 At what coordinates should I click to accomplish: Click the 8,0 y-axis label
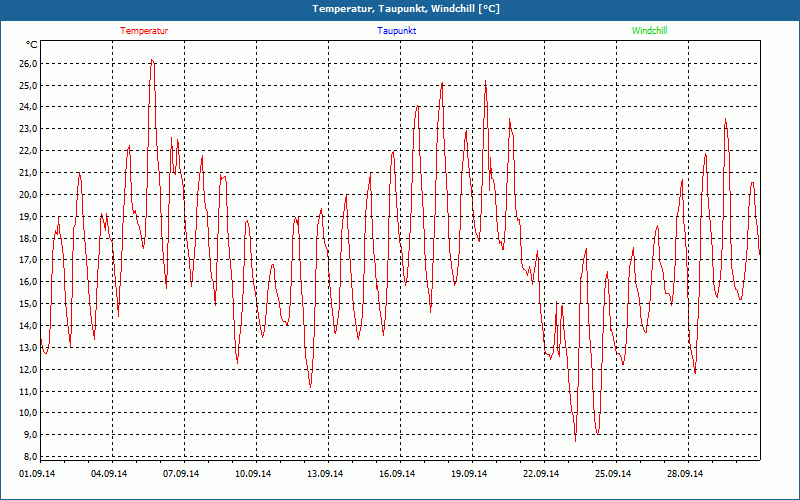click(30, 457)
